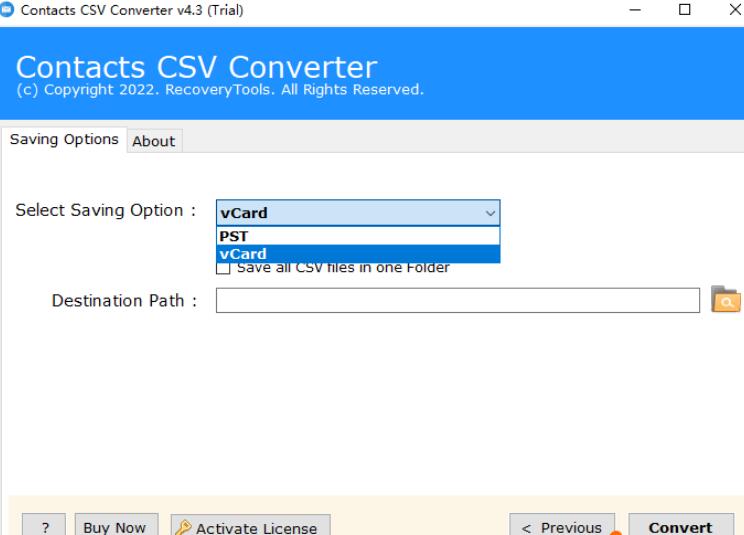744x535 pixels.
Task: Click the 'Select Saving Option :' label
Action: click(x=106, y=210)
